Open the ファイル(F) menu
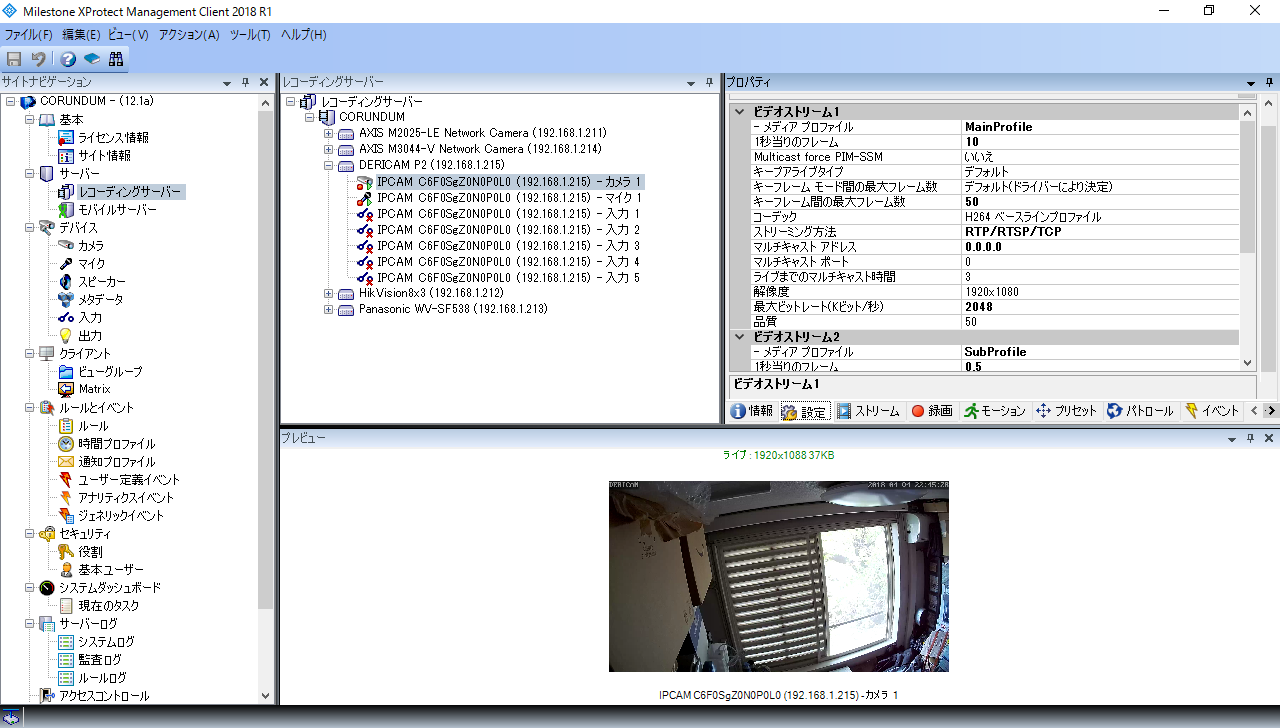Viewport: 1280px width, 728px height. [28, 35]
